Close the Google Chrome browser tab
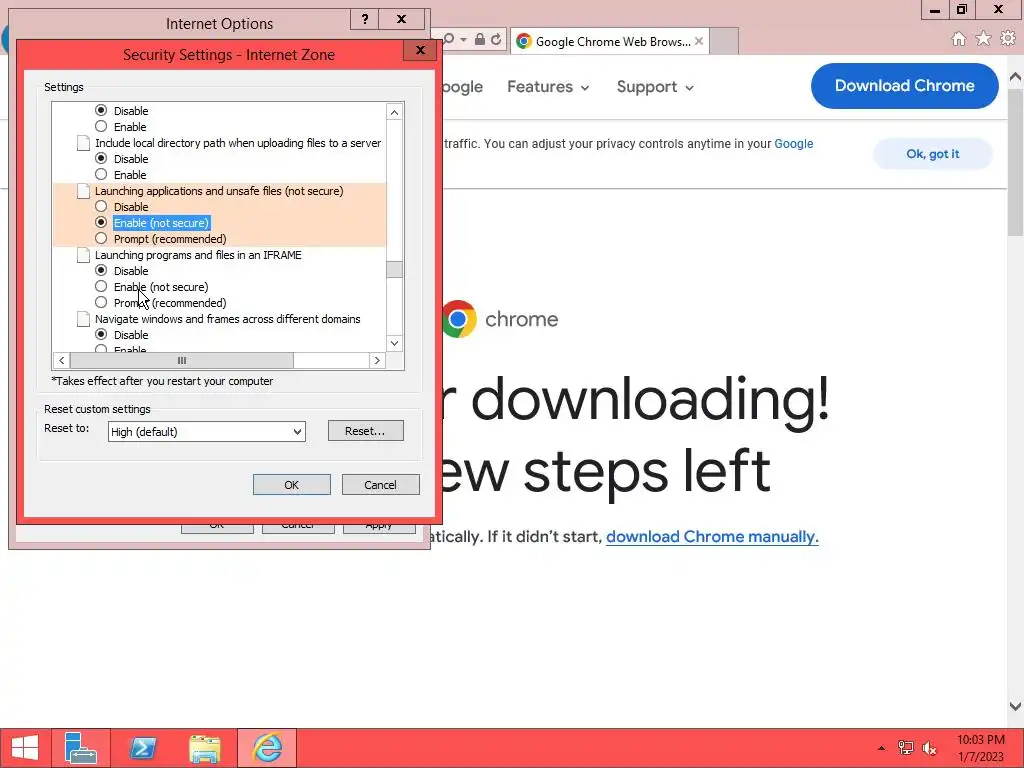Viewport: 1024px width, 768px height. [x=699, y=41]
